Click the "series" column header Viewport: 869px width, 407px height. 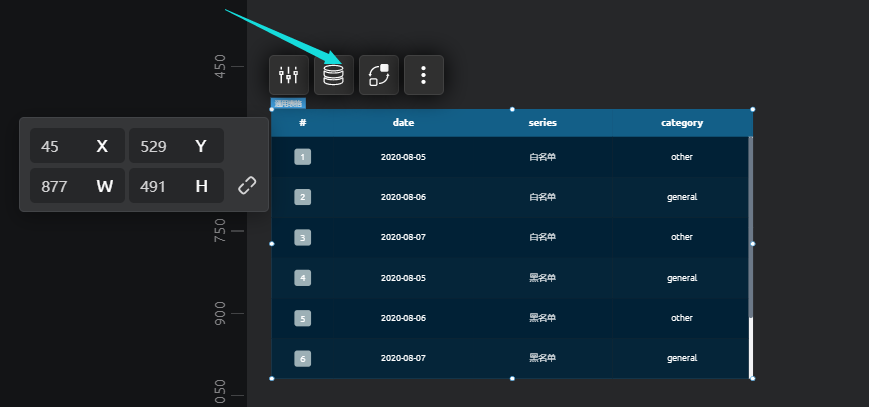coord(543,123)
